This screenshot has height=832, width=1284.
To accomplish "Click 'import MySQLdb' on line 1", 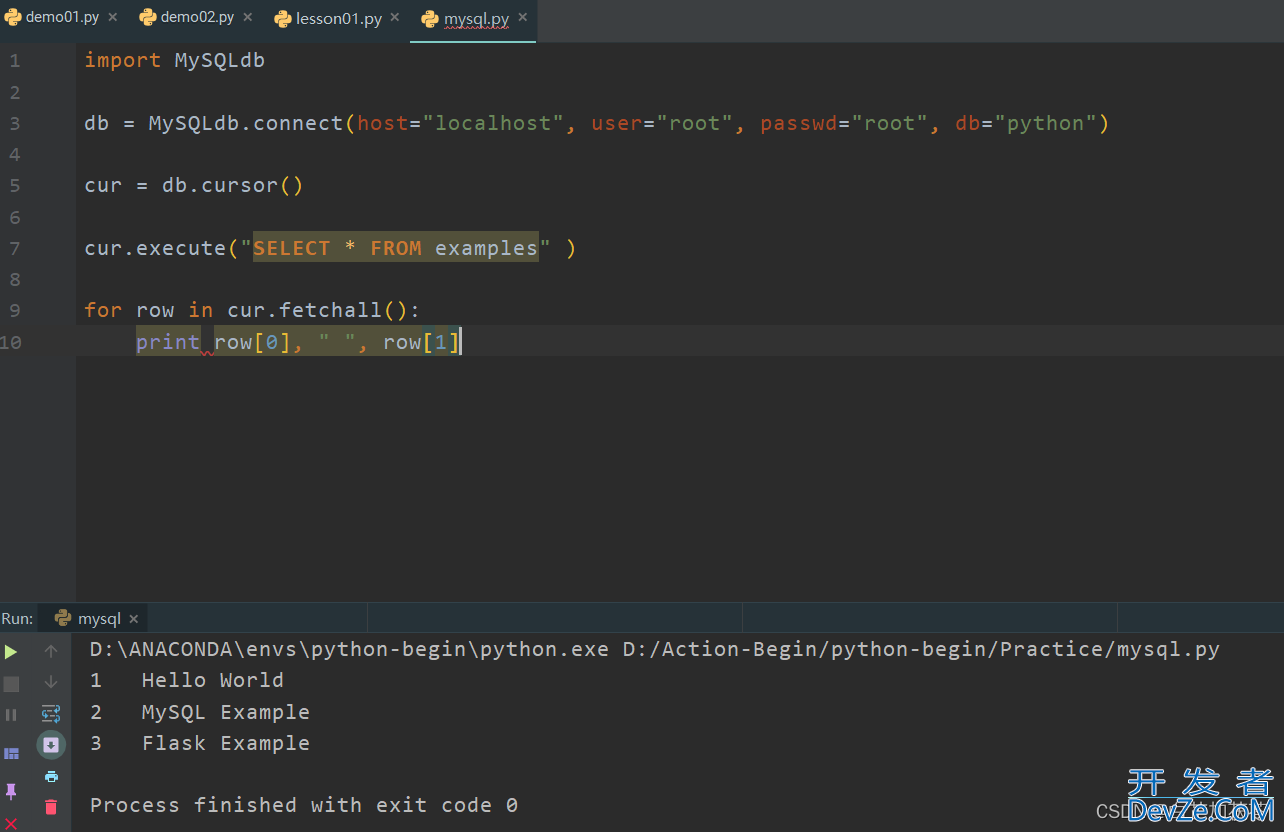I will point(174,60).
